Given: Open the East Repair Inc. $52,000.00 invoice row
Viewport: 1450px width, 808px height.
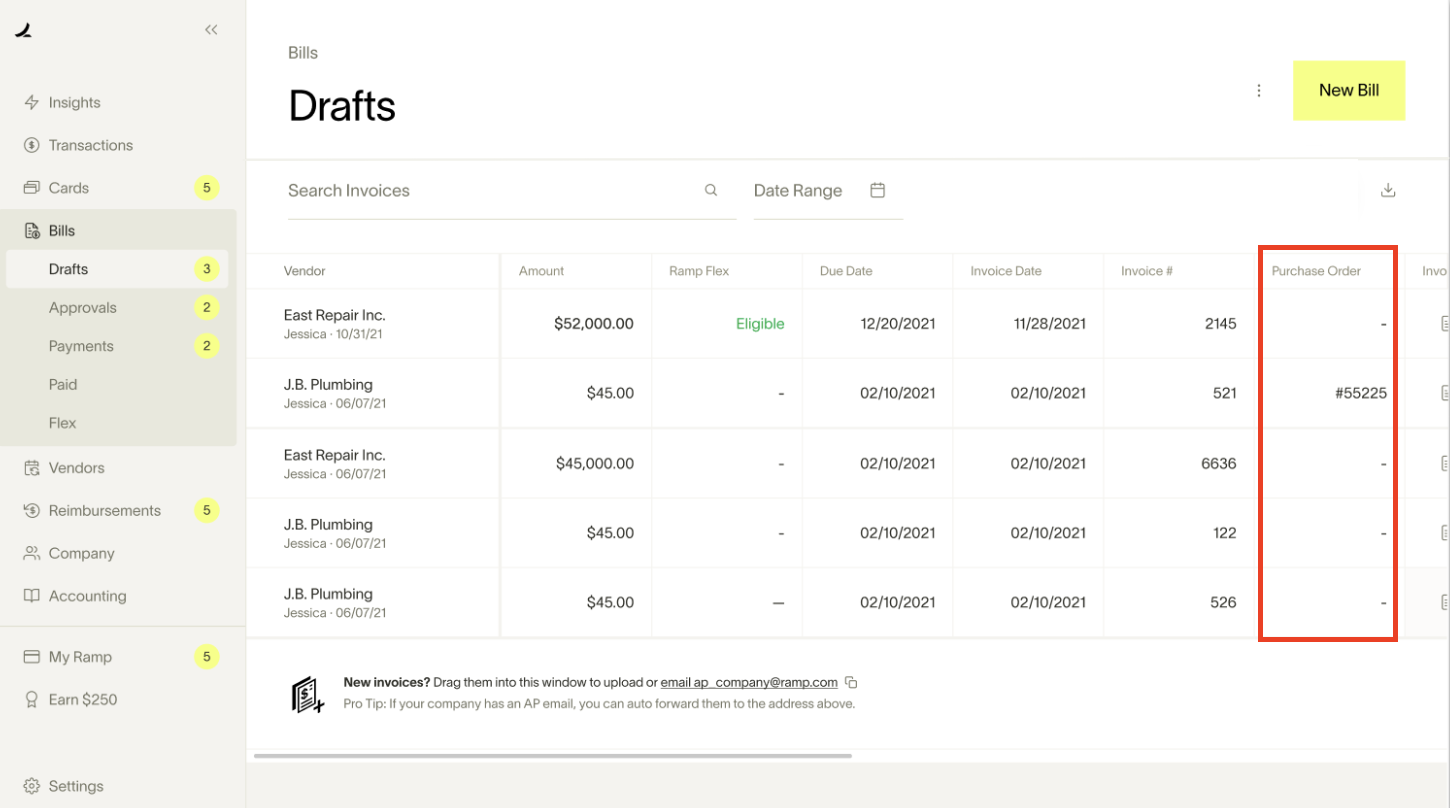Looking at the screenshot, I should 335,323.
